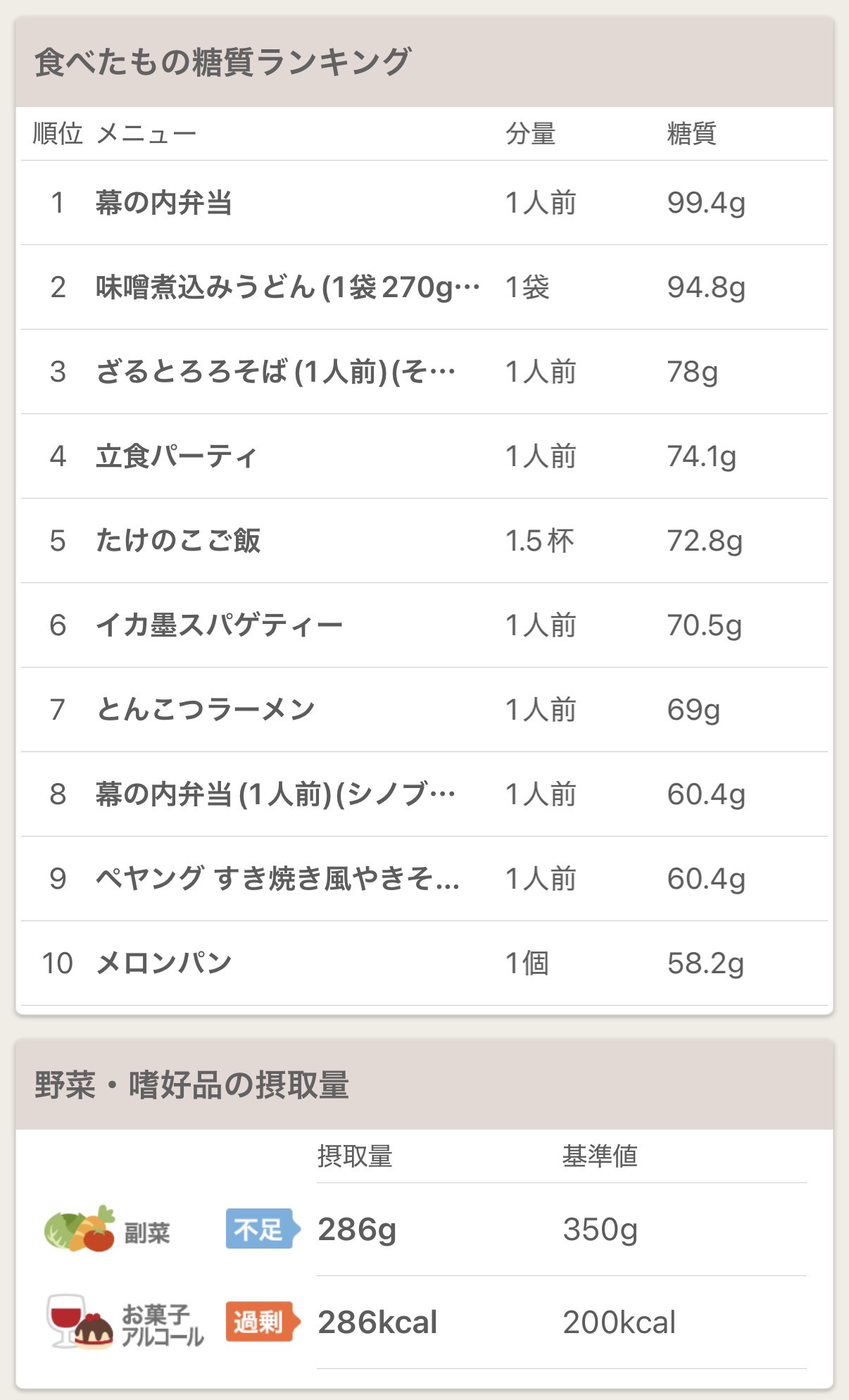849x1400 pixels.
Task: Open the ペヤング すき焼き風やきそば entry
Action: (277, 879)
